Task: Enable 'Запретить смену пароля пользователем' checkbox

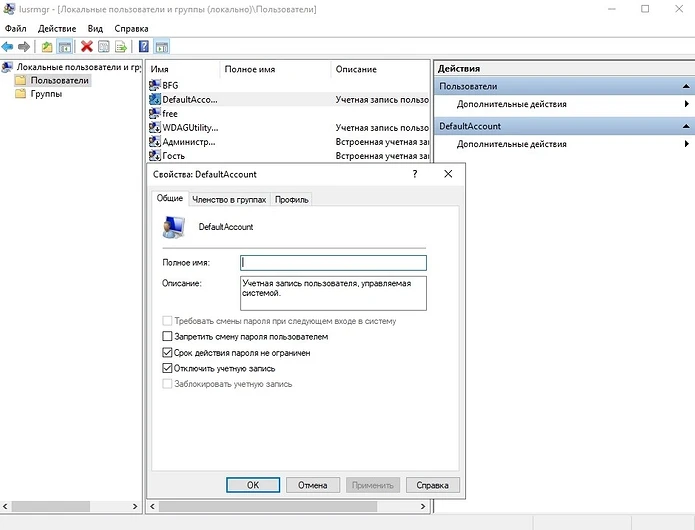Action: [167, 337]
